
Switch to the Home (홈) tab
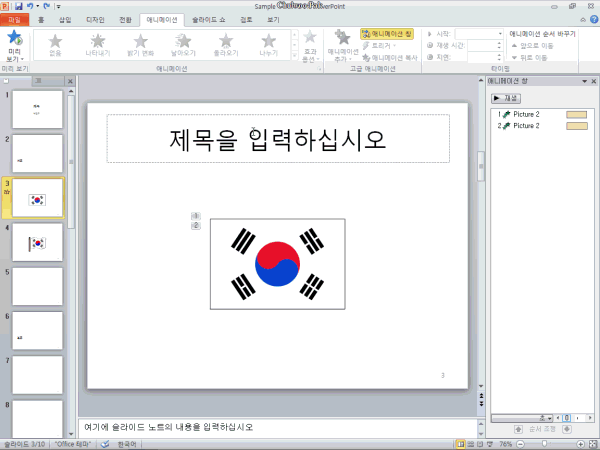(x=41, y=20)
